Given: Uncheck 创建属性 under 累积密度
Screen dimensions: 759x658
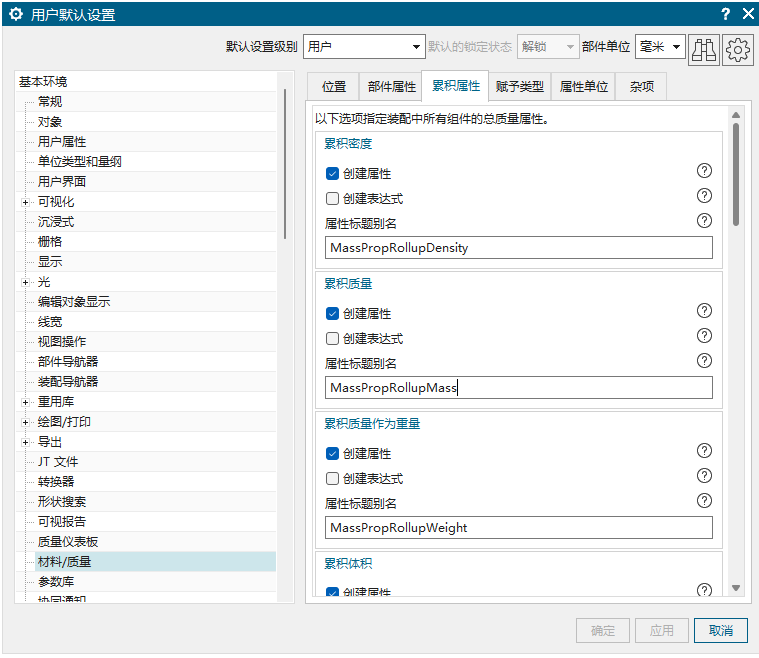Looking at the screenshot, I should click(x=333, y=173).
